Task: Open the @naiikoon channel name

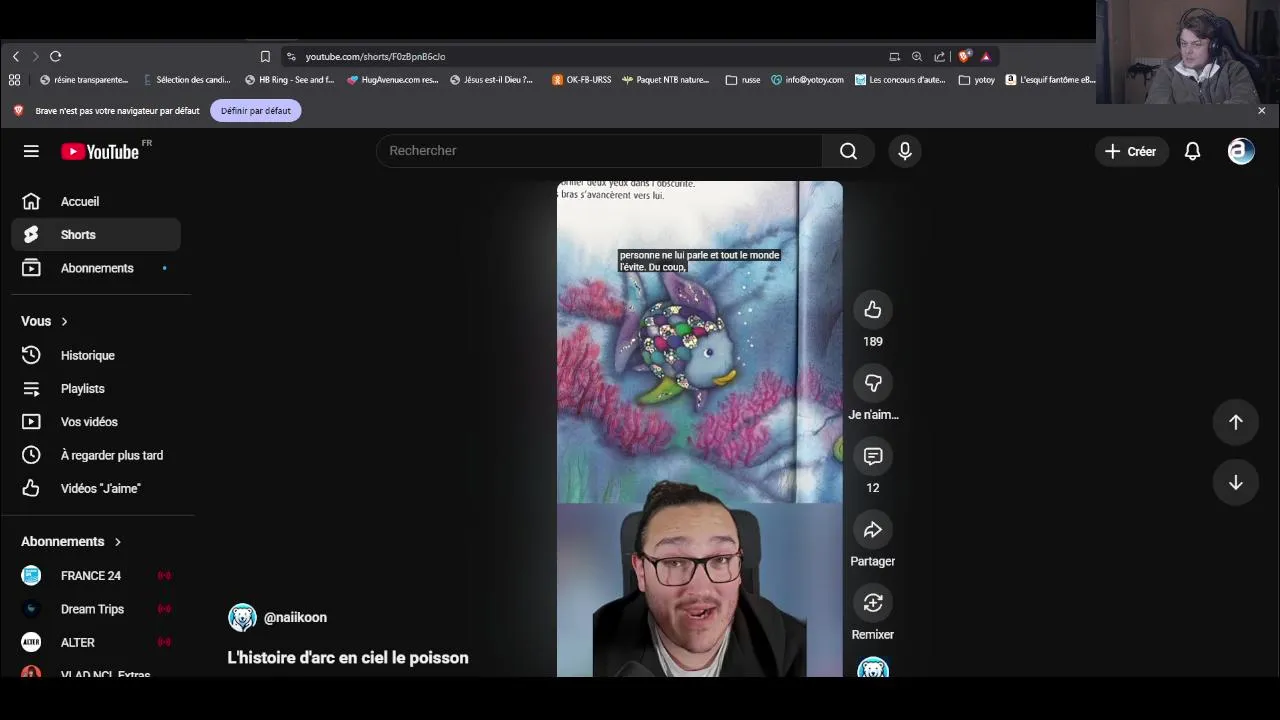Action: [x=295, y=618]
